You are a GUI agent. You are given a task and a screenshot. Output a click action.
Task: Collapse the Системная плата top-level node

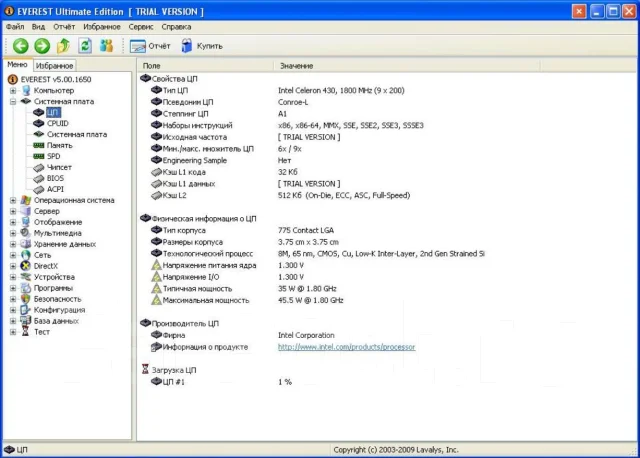click(13, 102)
